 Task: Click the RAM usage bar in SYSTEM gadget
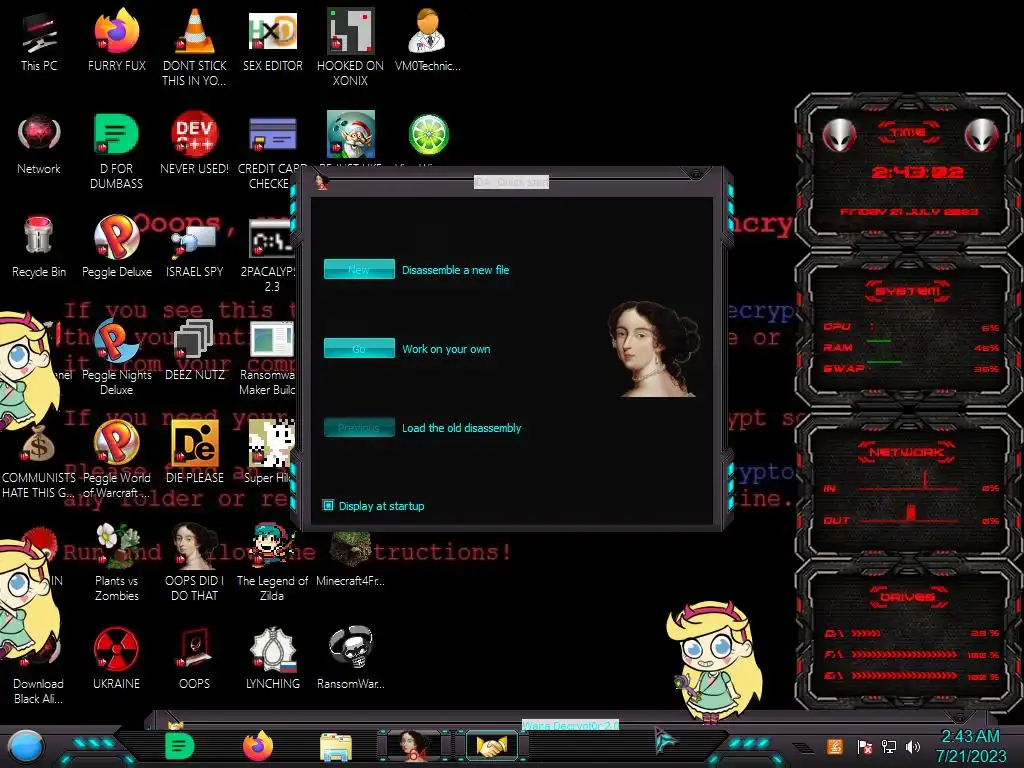[879, 341]
